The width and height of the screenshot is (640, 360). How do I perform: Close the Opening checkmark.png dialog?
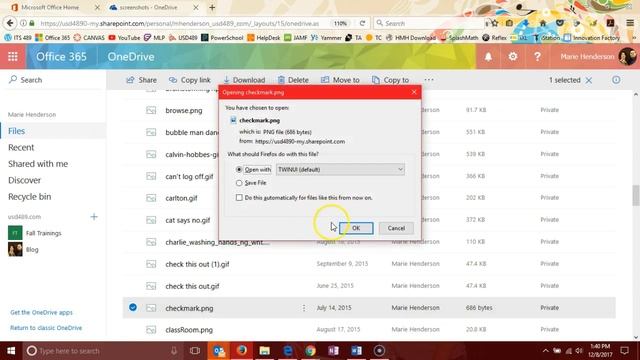coord(414,92)
